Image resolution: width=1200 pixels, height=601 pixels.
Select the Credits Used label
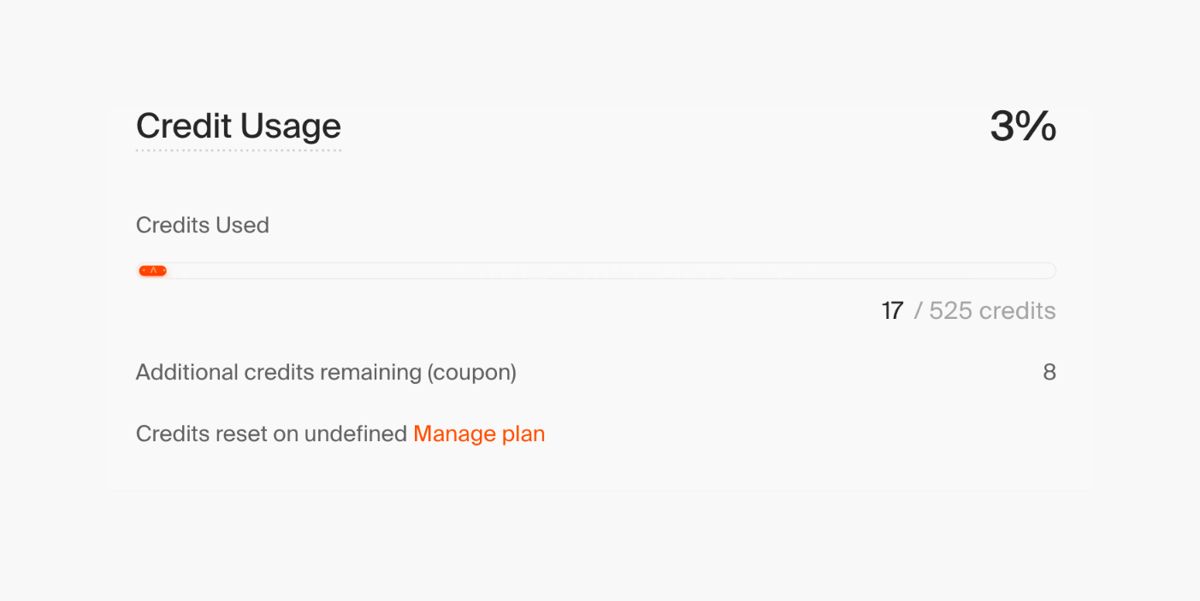click(202, 225)
